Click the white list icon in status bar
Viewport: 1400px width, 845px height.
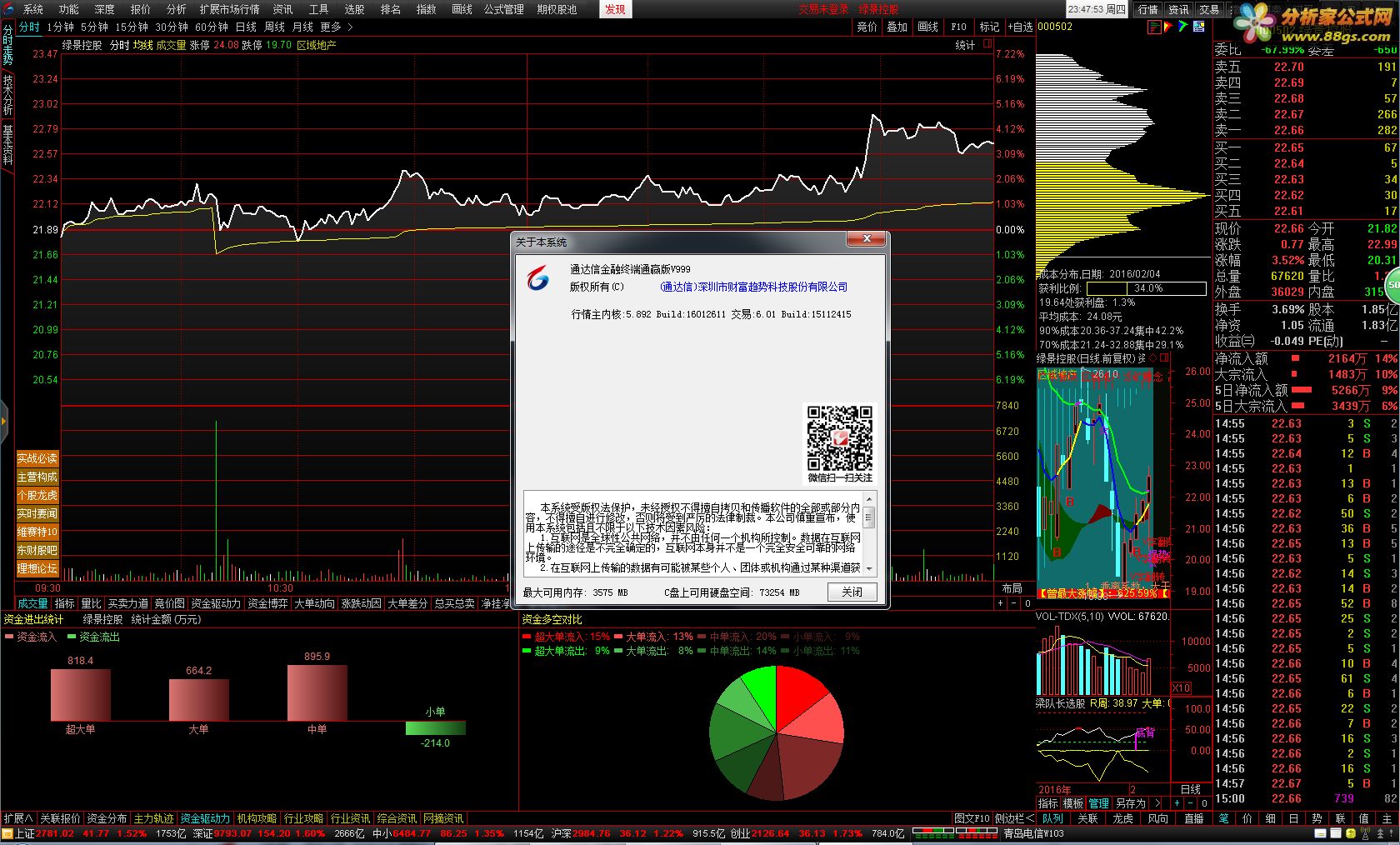tap(1336, 833)
